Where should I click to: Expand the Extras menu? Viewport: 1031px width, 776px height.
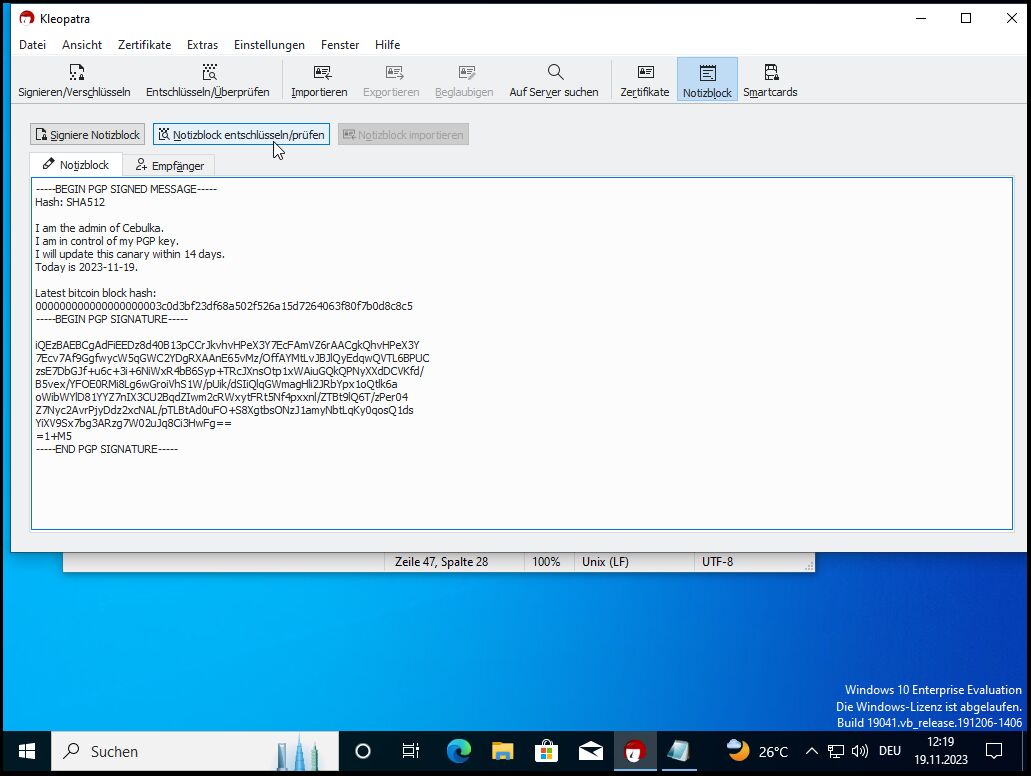[x=202, y=45]
